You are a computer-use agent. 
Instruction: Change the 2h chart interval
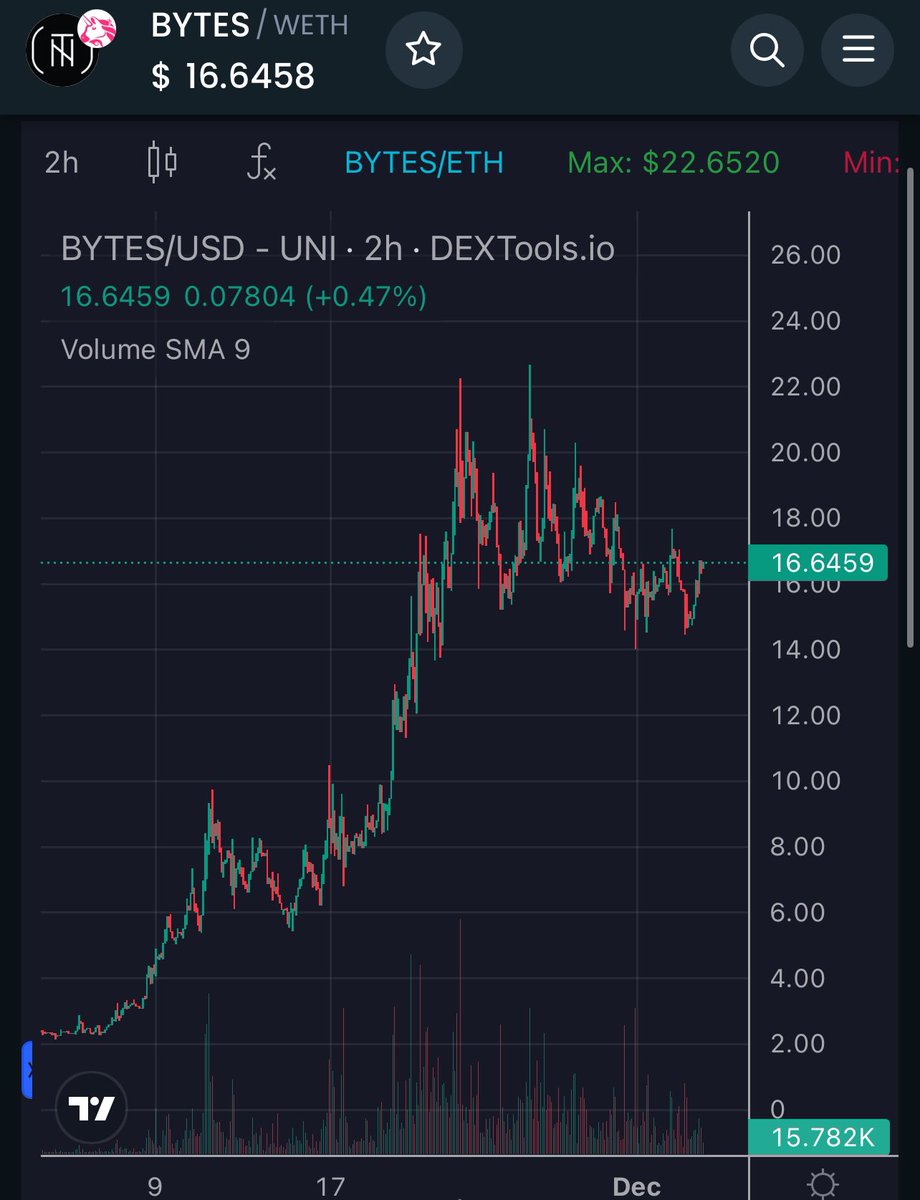(x=61, y=162)
